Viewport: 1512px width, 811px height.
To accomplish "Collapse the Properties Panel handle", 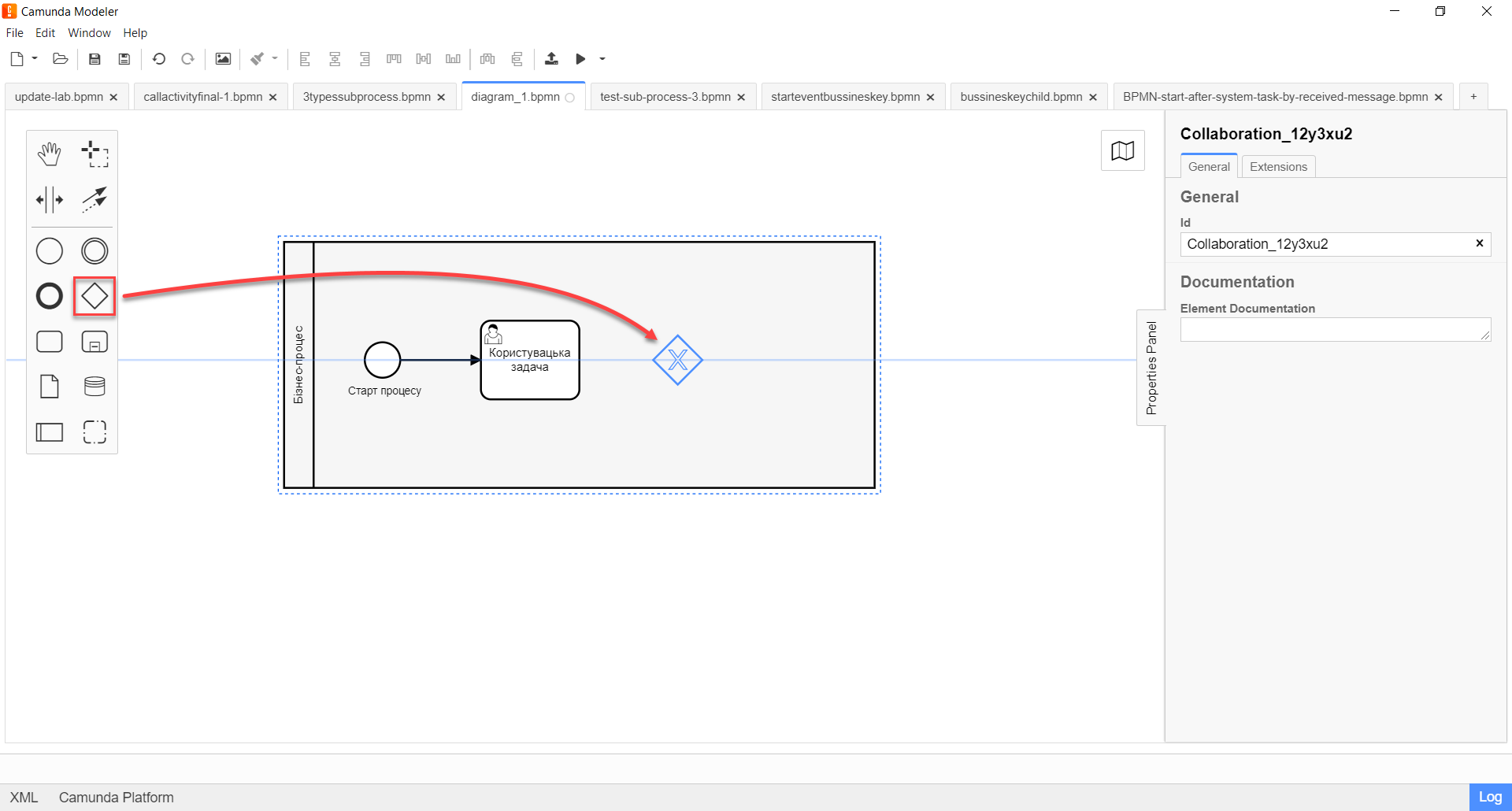I will point(1151,368).
